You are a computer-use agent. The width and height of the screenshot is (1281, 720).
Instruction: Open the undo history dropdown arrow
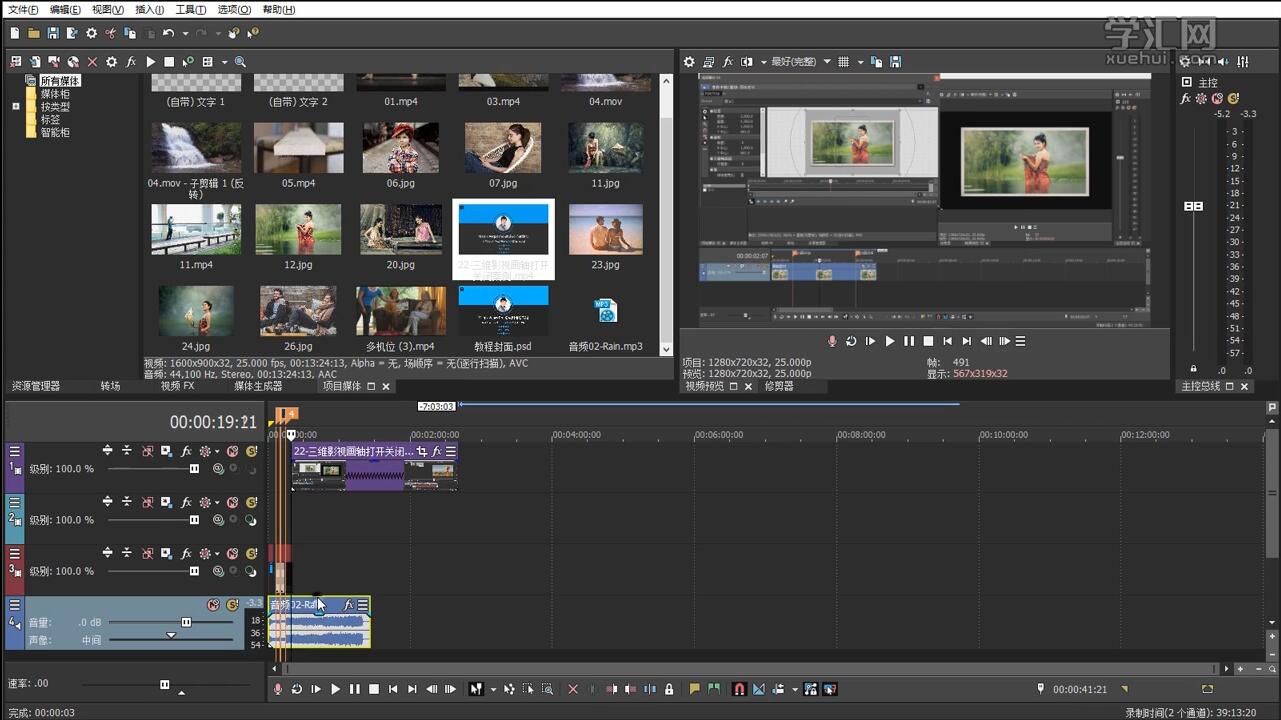pos(185,34)
